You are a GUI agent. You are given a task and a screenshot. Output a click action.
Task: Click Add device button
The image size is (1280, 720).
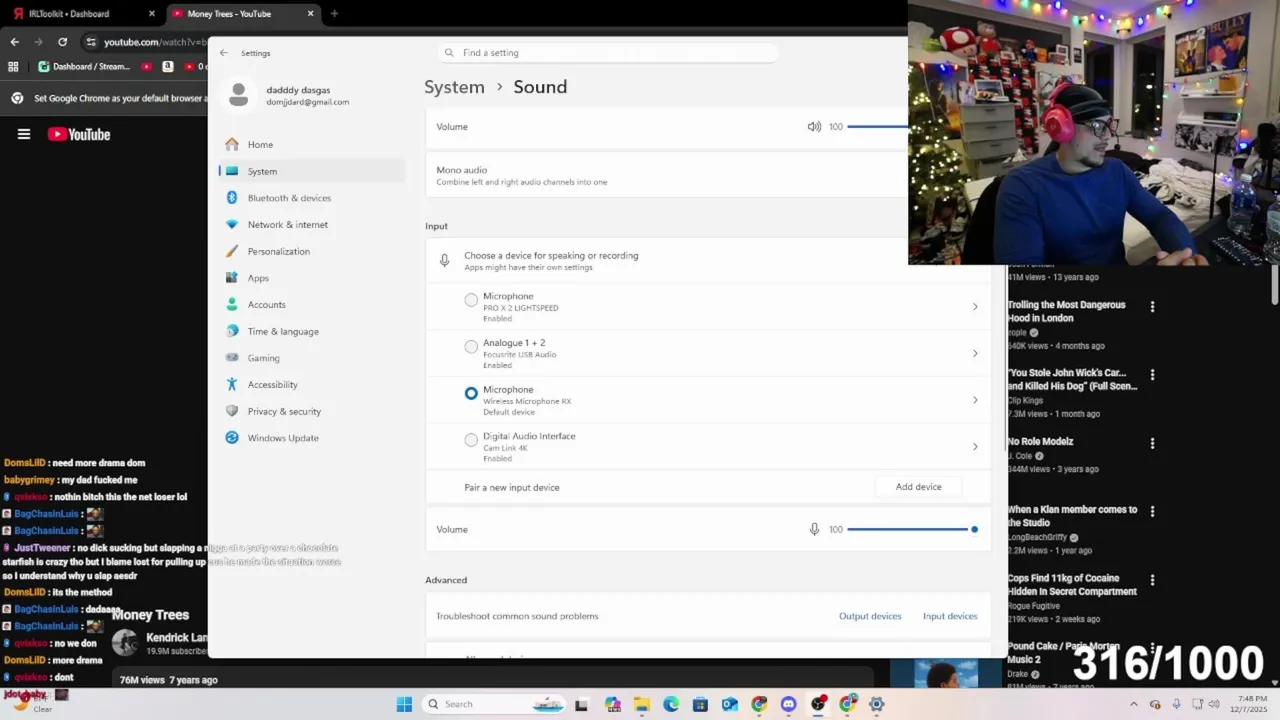tap(918, 487)
